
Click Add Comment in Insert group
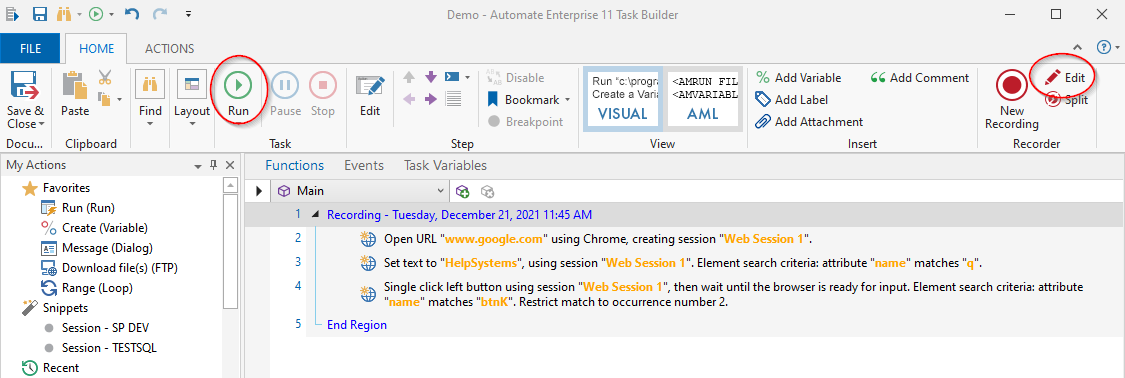[x=919, y=77]
